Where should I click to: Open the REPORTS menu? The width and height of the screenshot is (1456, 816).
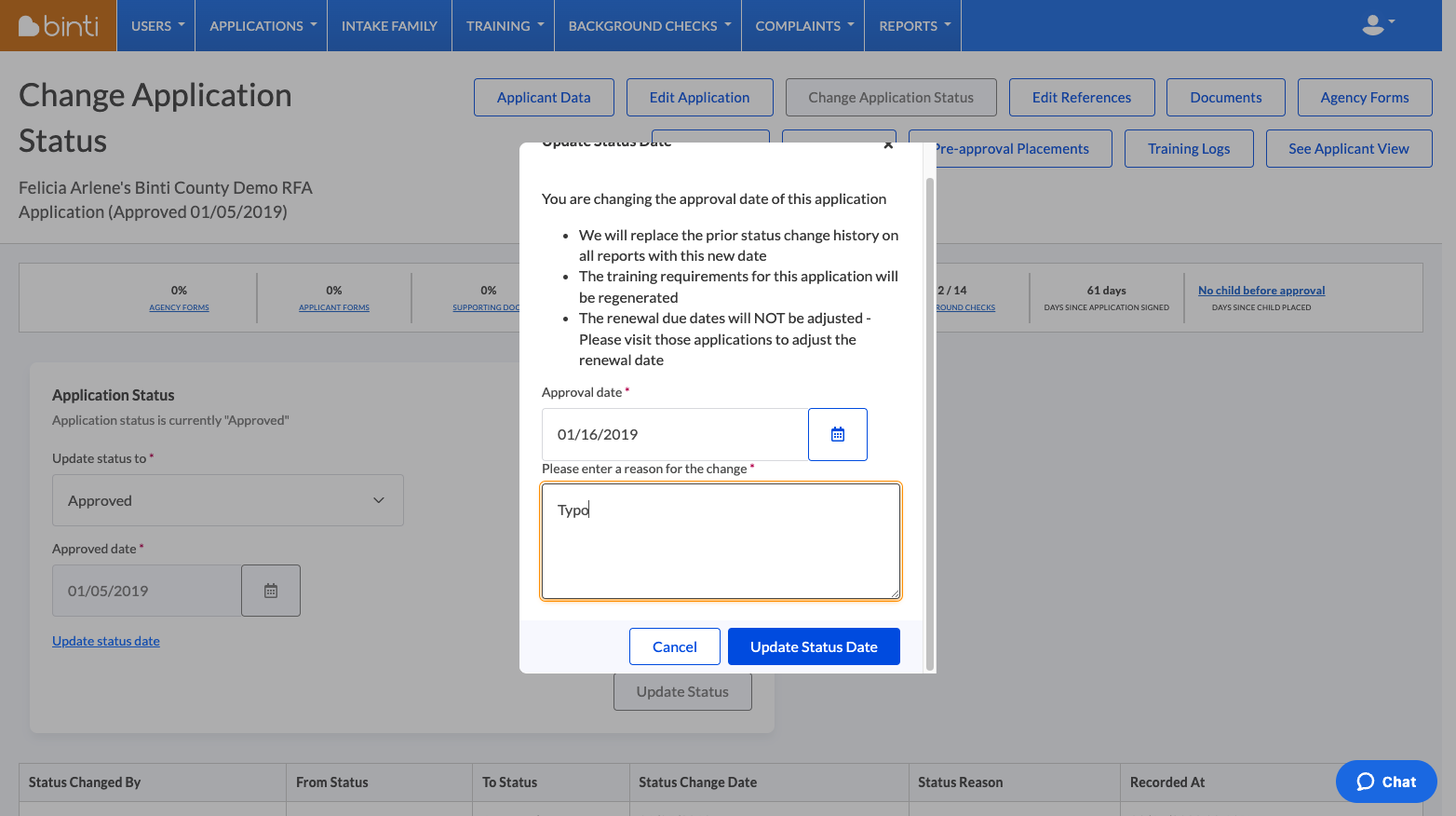click(914, 26)
